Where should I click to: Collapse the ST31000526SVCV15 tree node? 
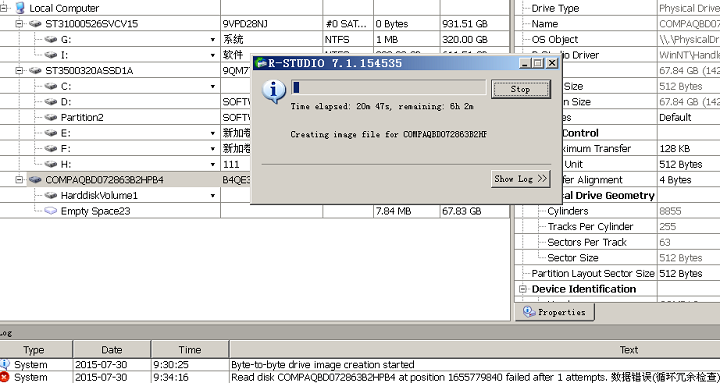coord(19,23)
